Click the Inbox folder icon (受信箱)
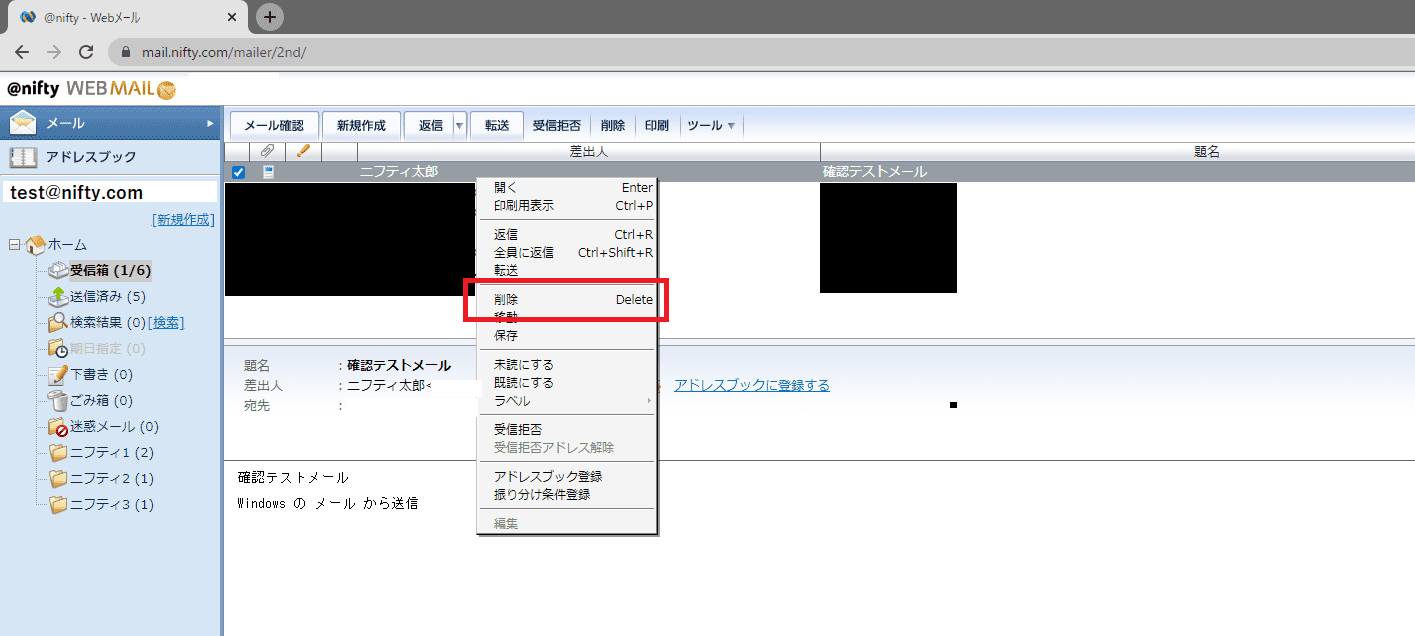This screenshot has width=1415, height=636. pyautogui.click(x=58, y=270)
